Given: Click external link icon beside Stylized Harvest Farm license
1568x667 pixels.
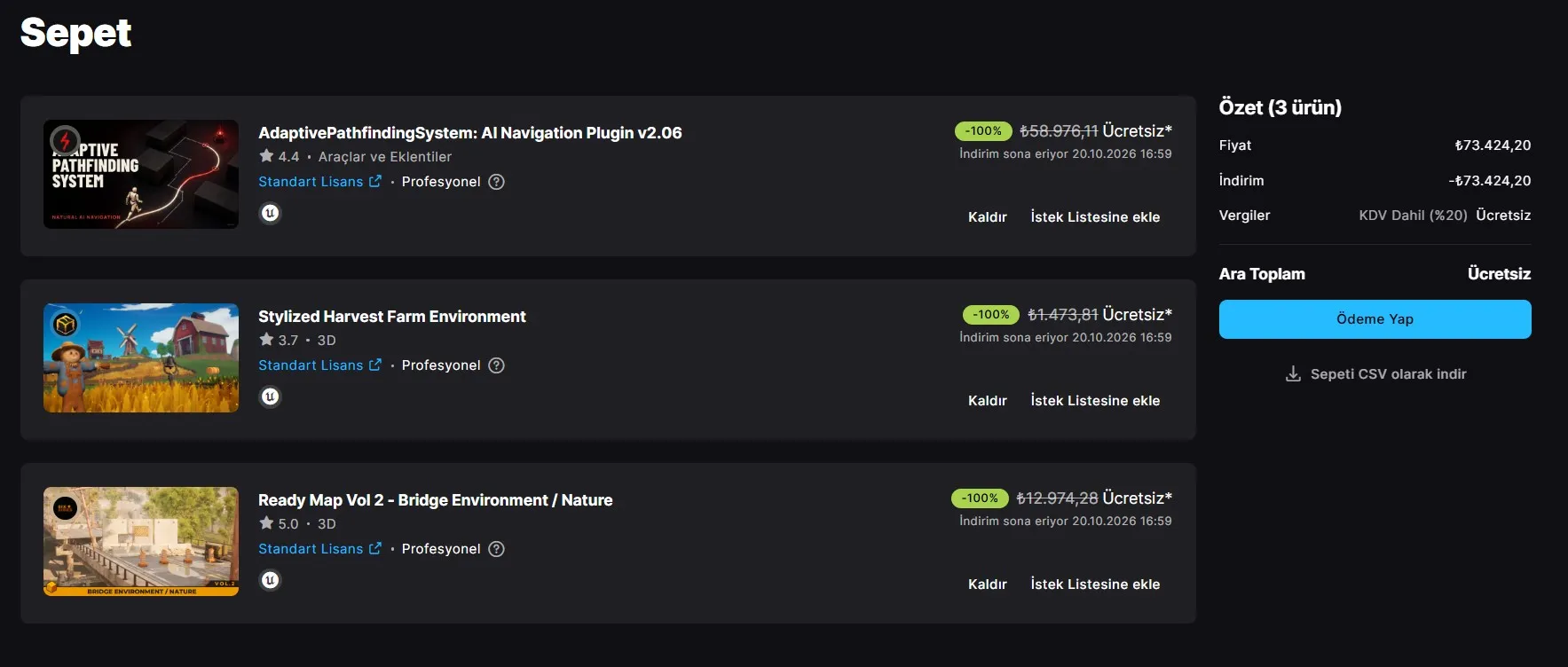Looking at the screenshot, I should (375, 365).
